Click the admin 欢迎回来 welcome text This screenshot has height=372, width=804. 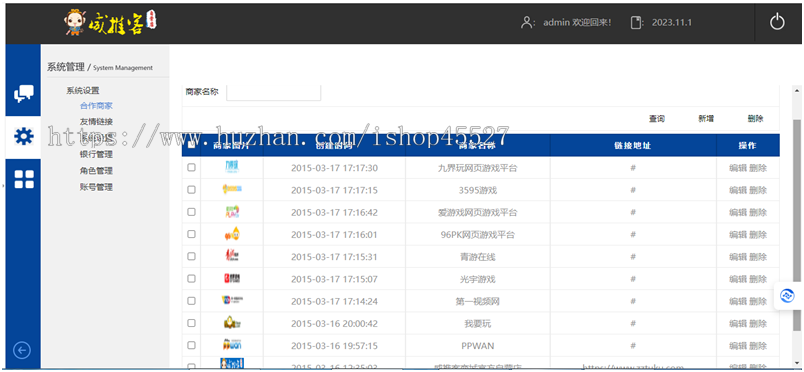577,23
